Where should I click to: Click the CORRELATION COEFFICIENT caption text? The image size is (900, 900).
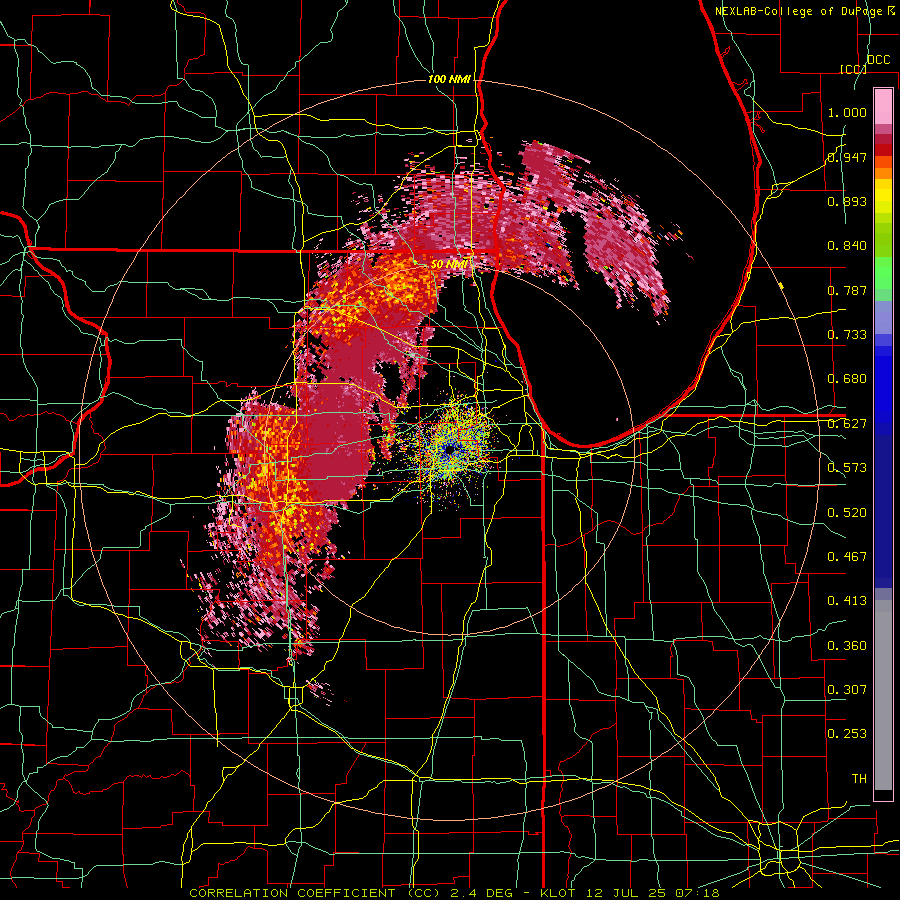click(x=293, y=893)
